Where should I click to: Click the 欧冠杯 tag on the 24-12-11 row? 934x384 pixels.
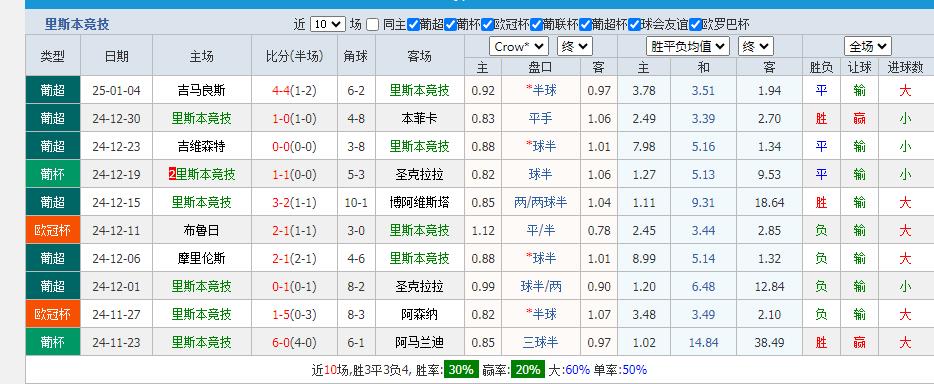pos(53,230)
